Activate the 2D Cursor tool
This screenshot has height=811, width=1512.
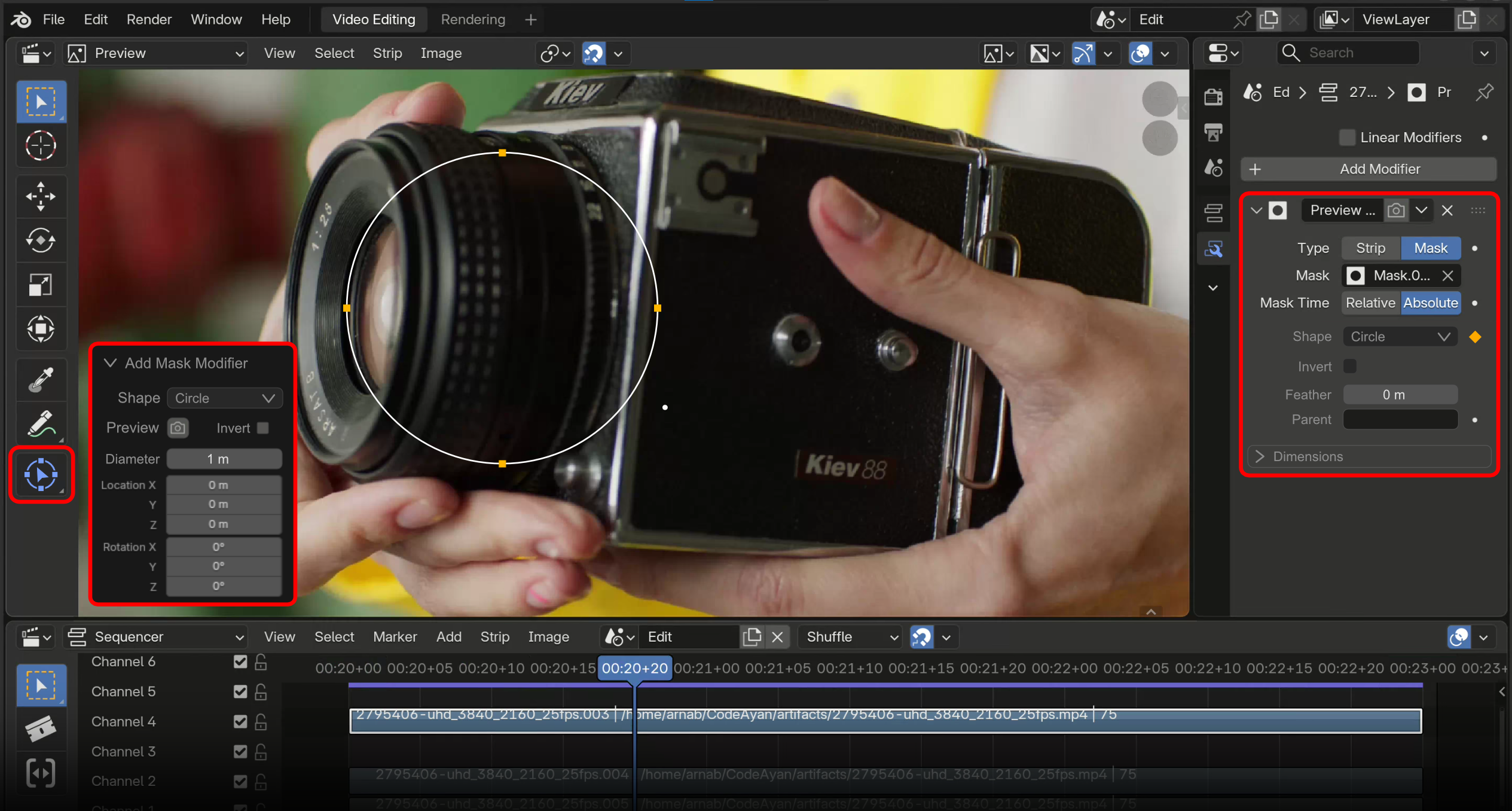[x=41, y=145]
